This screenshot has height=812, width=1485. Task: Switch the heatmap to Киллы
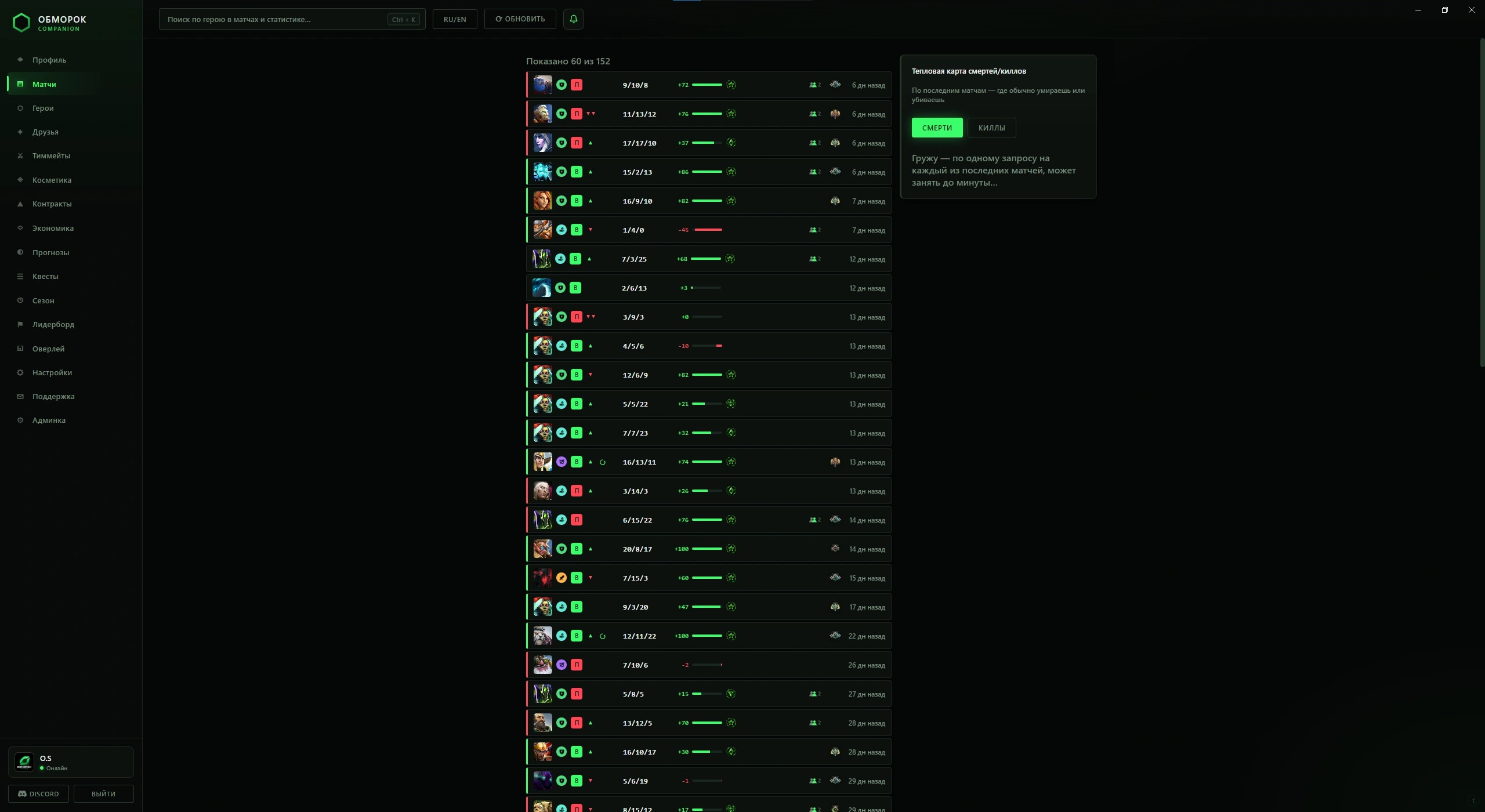click(991, 128)
